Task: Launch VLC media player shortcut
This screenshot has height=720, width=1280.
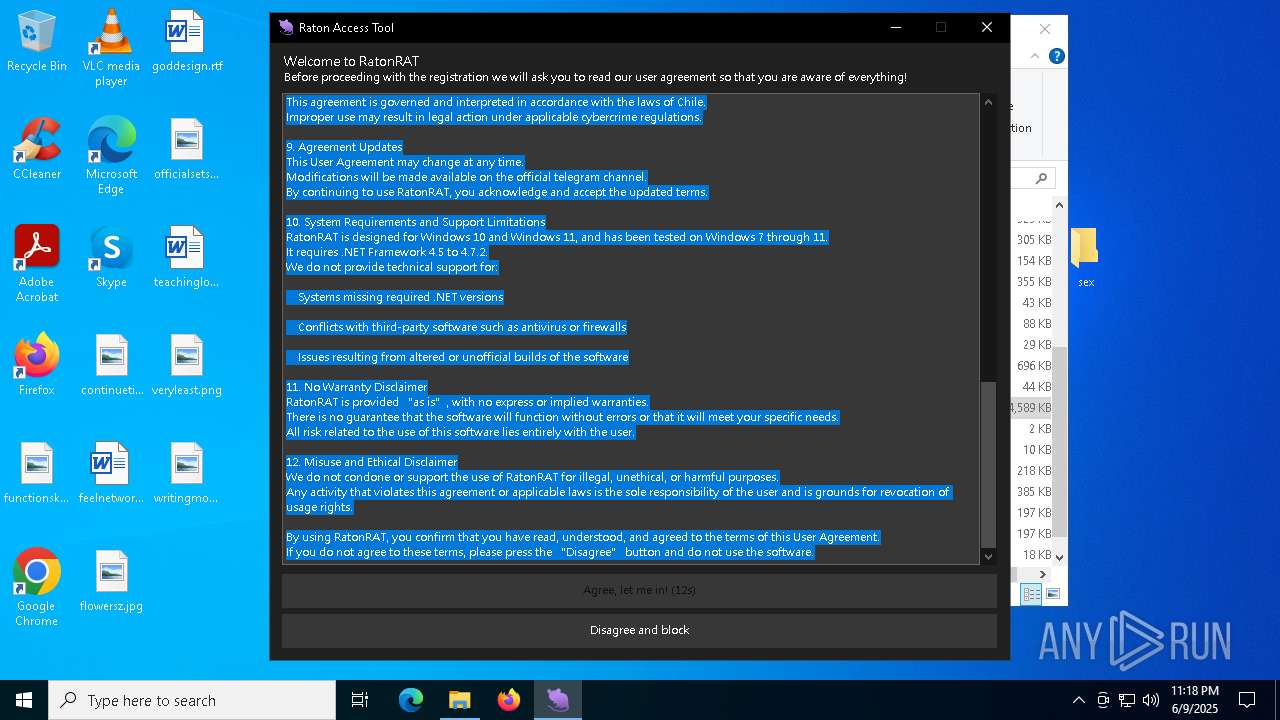Action: [x=111, y=48]
